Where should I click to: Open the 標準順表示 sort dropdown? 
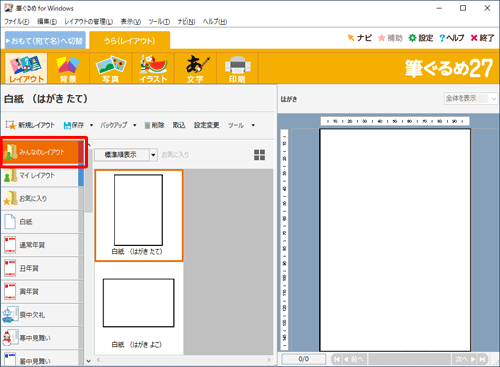[153, 155]
